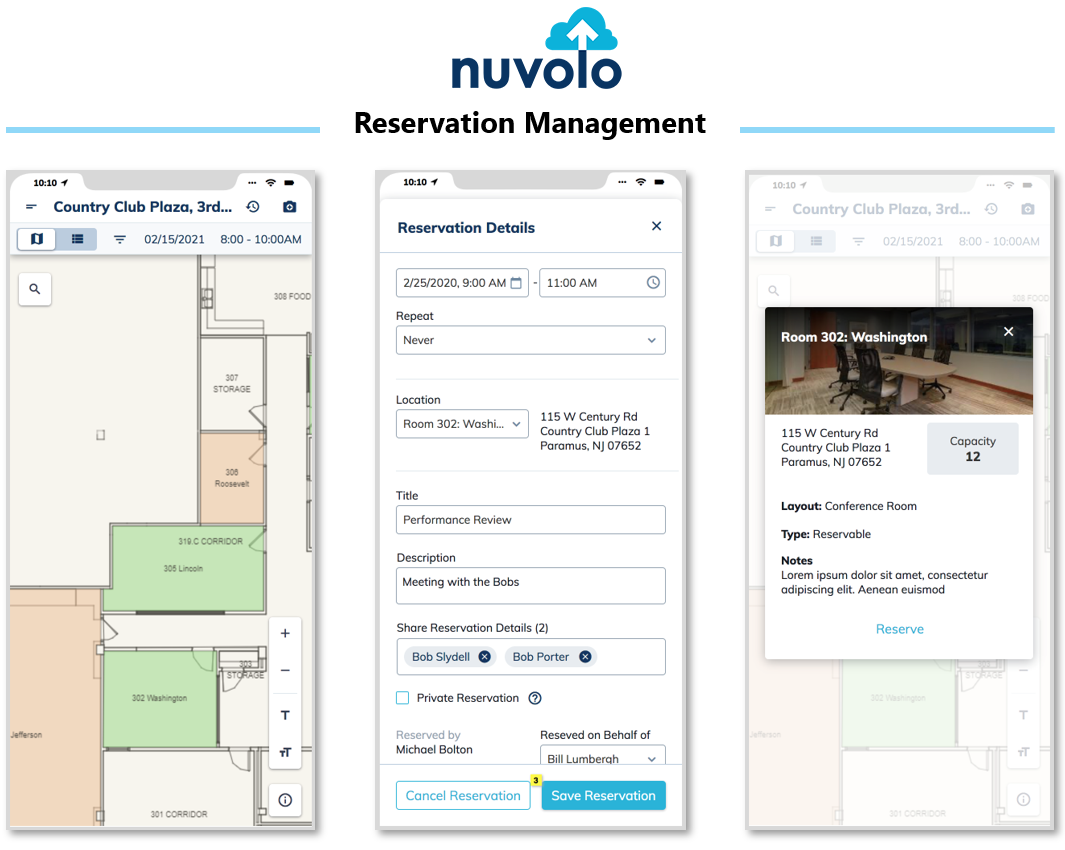Open the hamburger menu in the map header
This screenshot has height=850, width=1065.
(x=31, y=207)
